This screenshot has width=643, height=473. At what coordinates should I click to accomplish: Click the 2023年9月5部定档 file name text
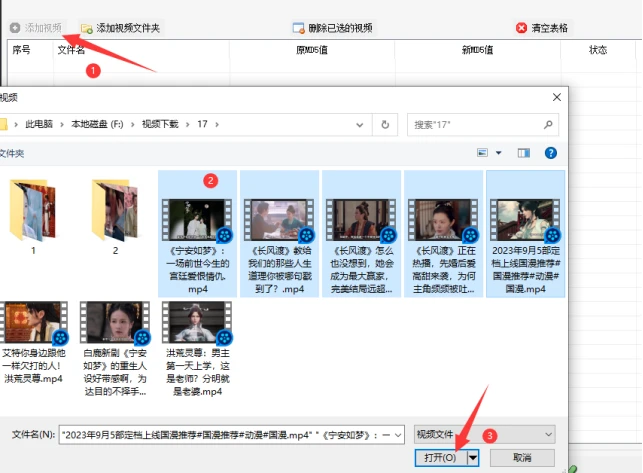pos(526,270)
